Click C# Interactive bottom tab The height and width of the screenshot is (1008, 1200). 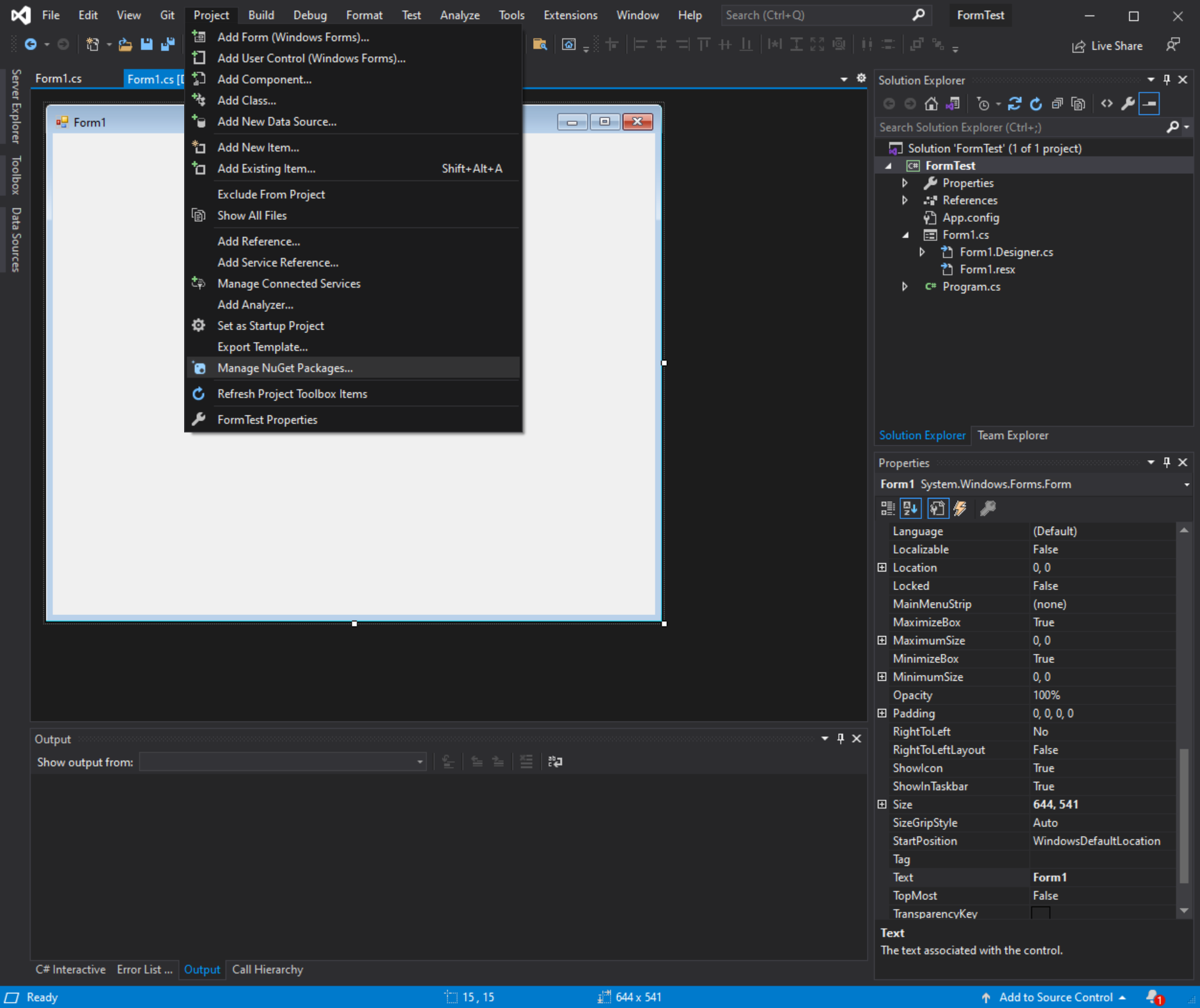[70, 970]
